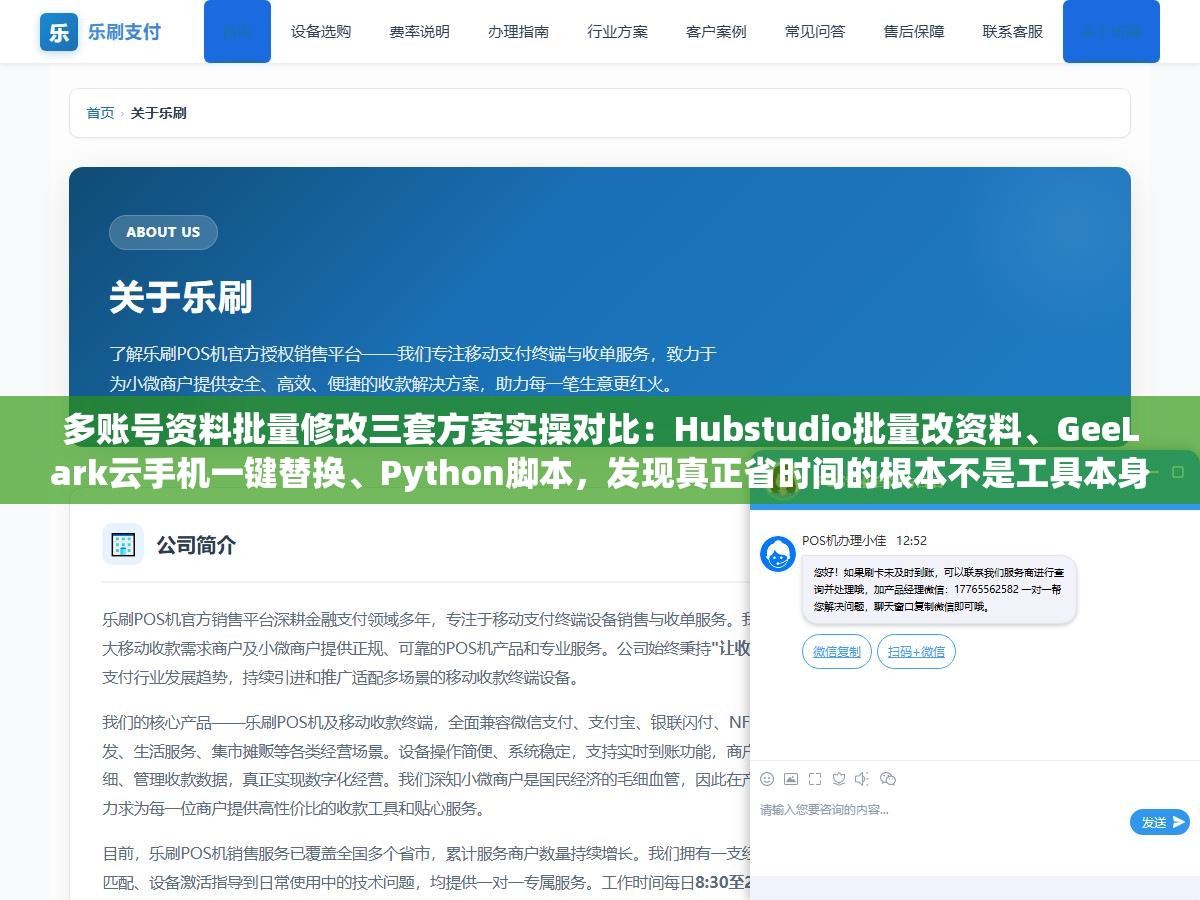Click the chat message bubble text
The height and width of the screenshot is (900, 1200).
(x=939, y=589)
